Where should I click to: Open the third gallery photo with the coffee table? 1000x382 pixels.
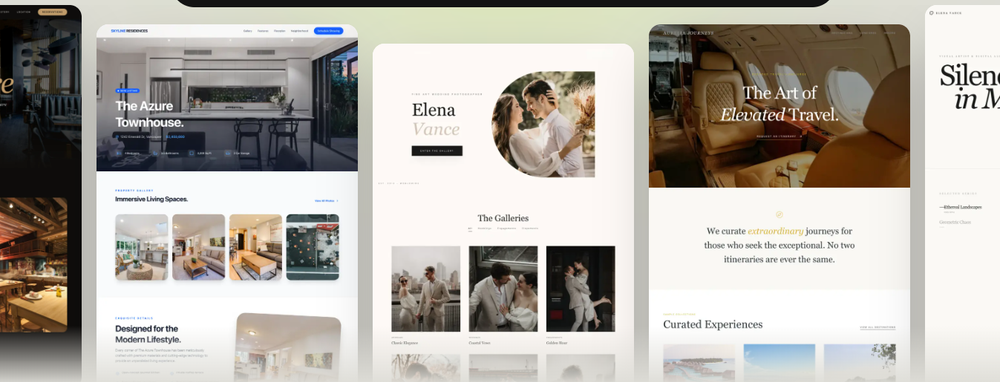click(x=256, y=247)
